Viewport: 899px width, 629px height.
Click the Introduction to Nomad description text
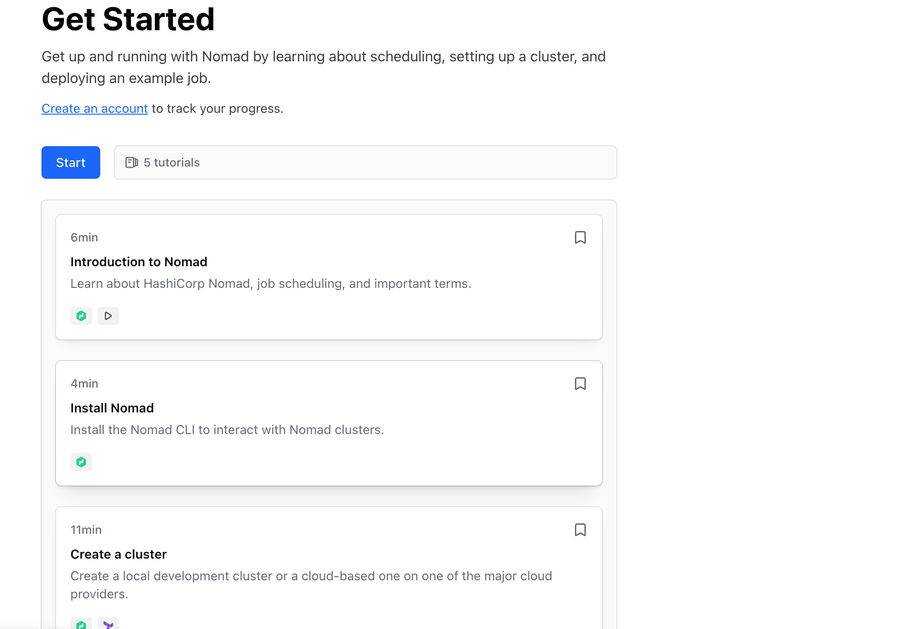click(270, 284)
